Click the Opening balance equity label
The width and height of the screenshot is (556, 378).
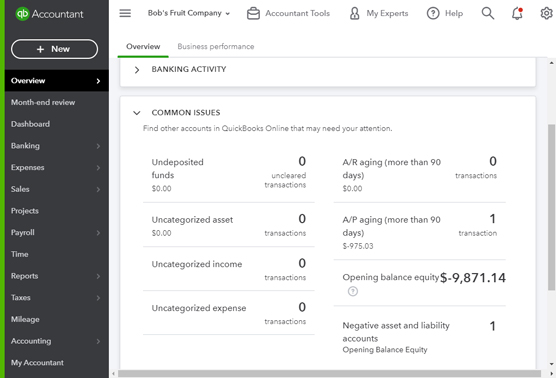click(x=390, y=277)
